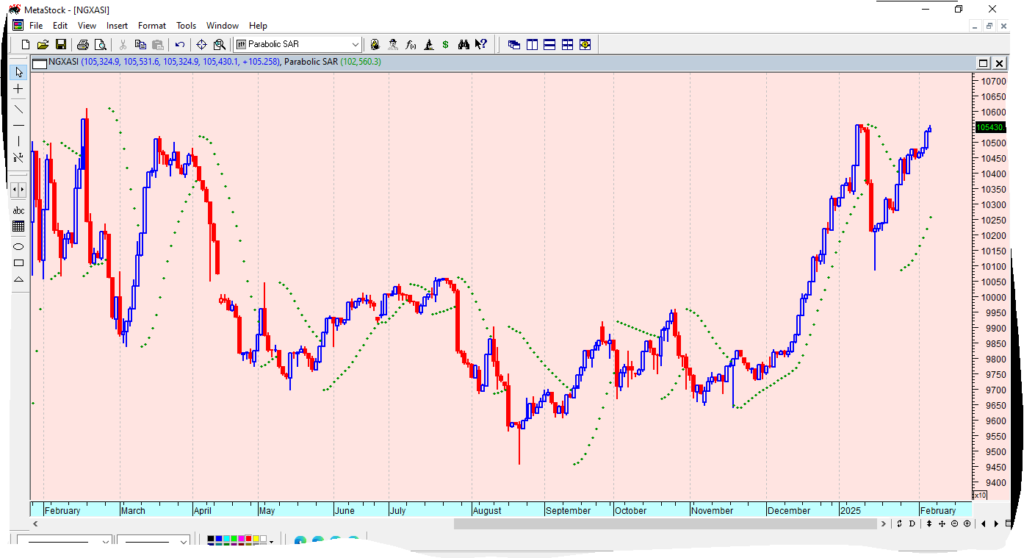
Task: Click the Print toolbar icon
Action: 83,44
